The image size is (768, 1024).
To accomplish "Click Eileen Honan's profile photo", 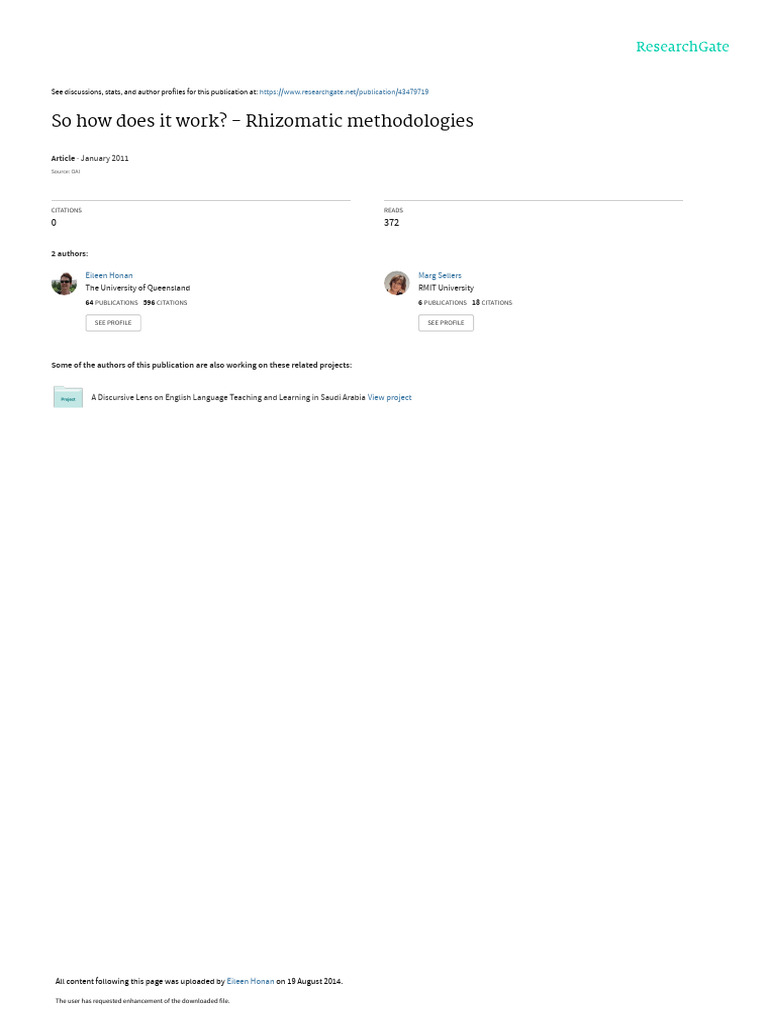I will [64, 283].
